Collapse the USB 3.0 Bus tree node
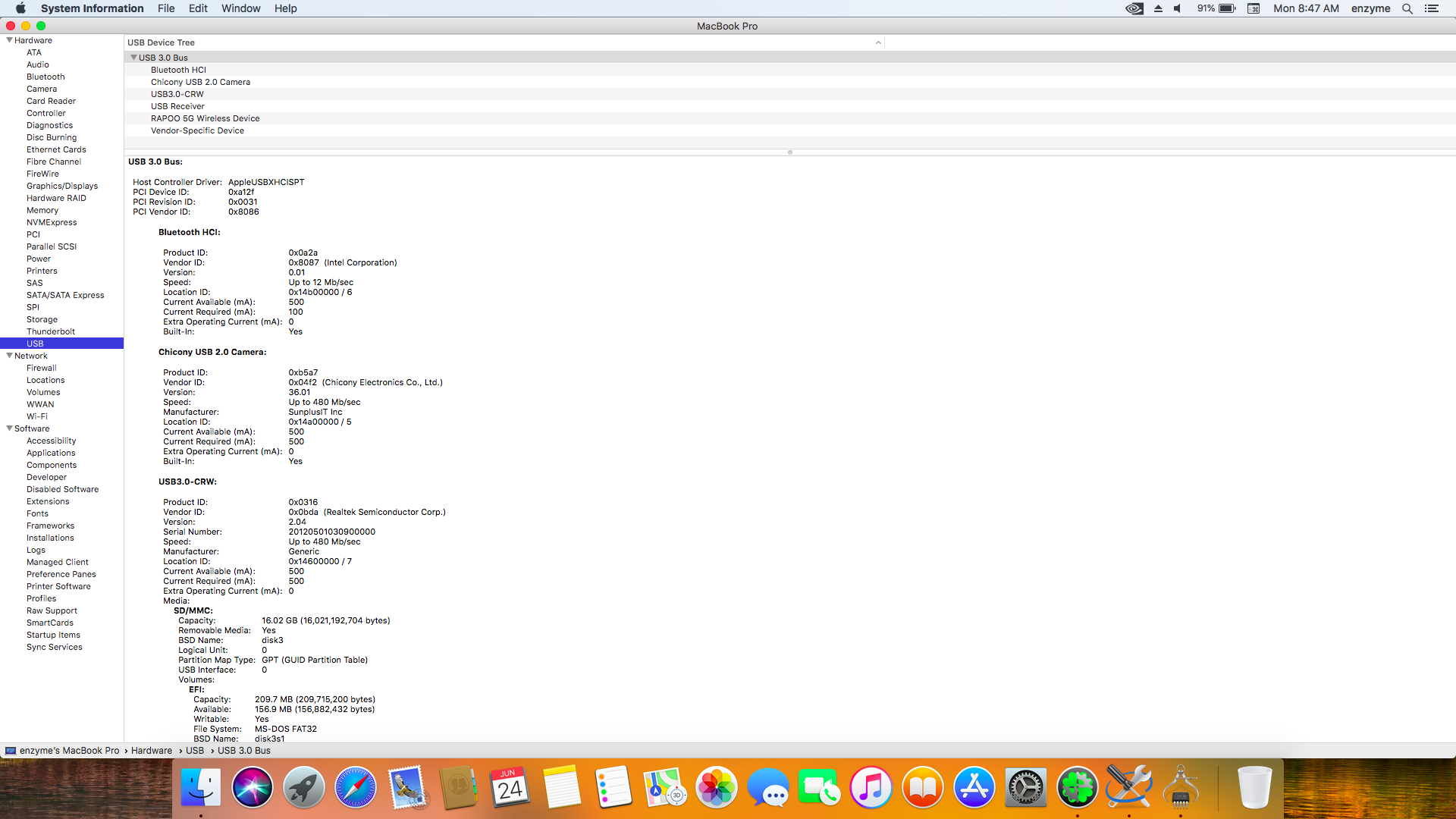The image size is (1456, 819). [x=133, y=58]
